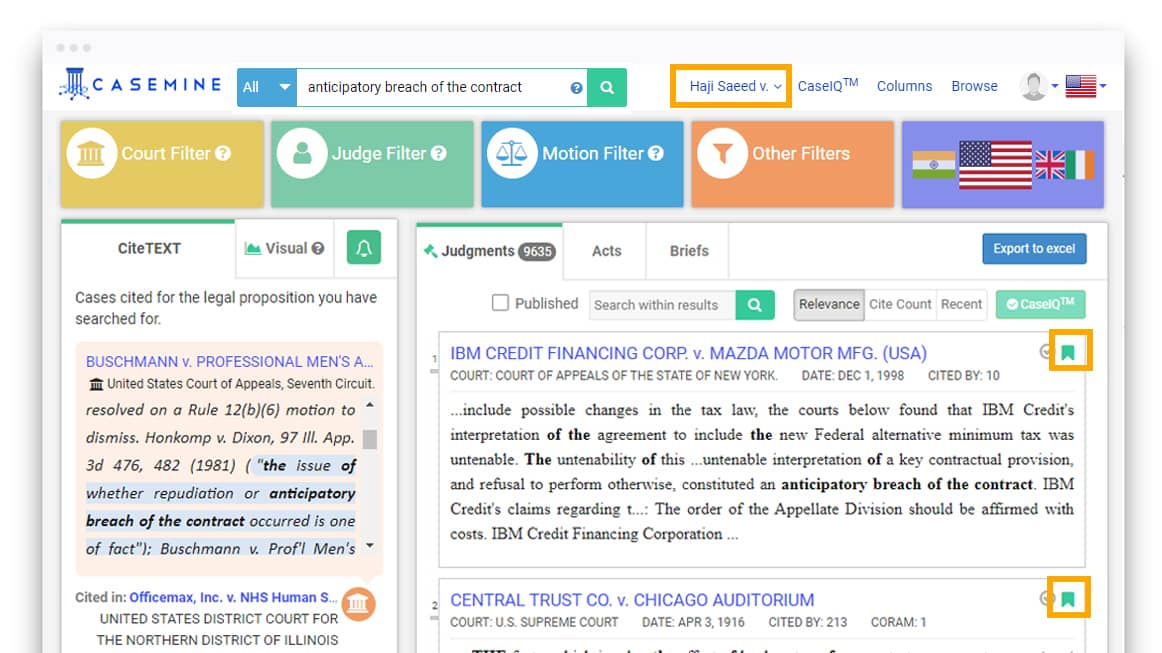This screenshot has width=1162, height=653.
Task: Switch to the Briefs tab
Action: coord(689,251)
